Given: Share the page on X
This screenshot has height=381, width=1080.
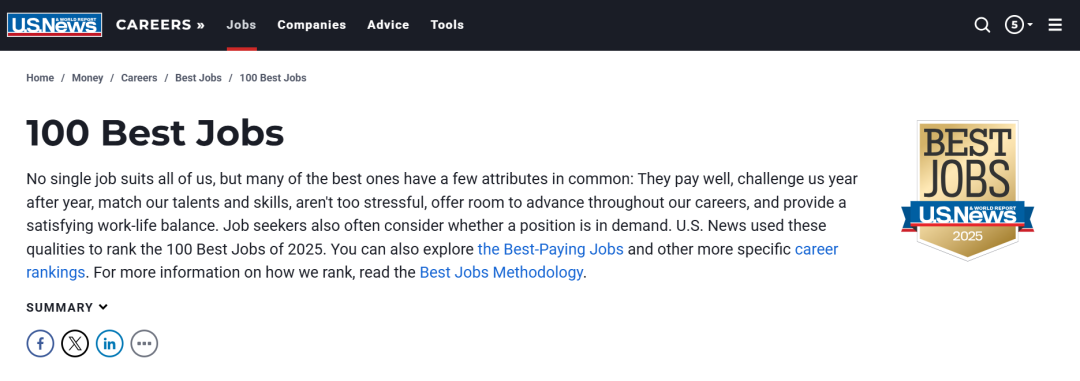Looking at the screenshot, I should tap(75, 343).
